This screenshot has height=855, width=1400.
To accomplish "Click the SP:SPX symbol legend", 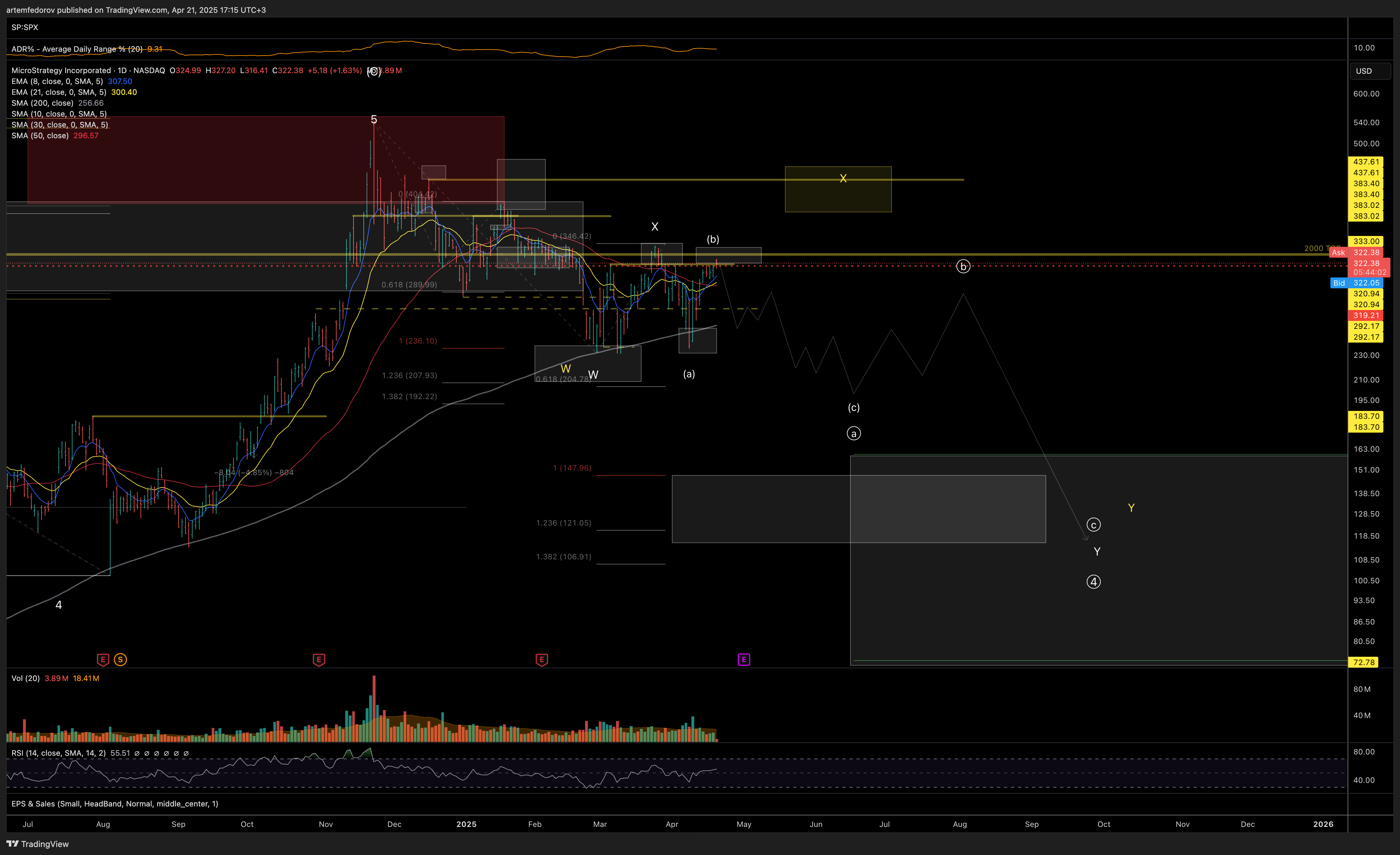I will coord(25,27).
